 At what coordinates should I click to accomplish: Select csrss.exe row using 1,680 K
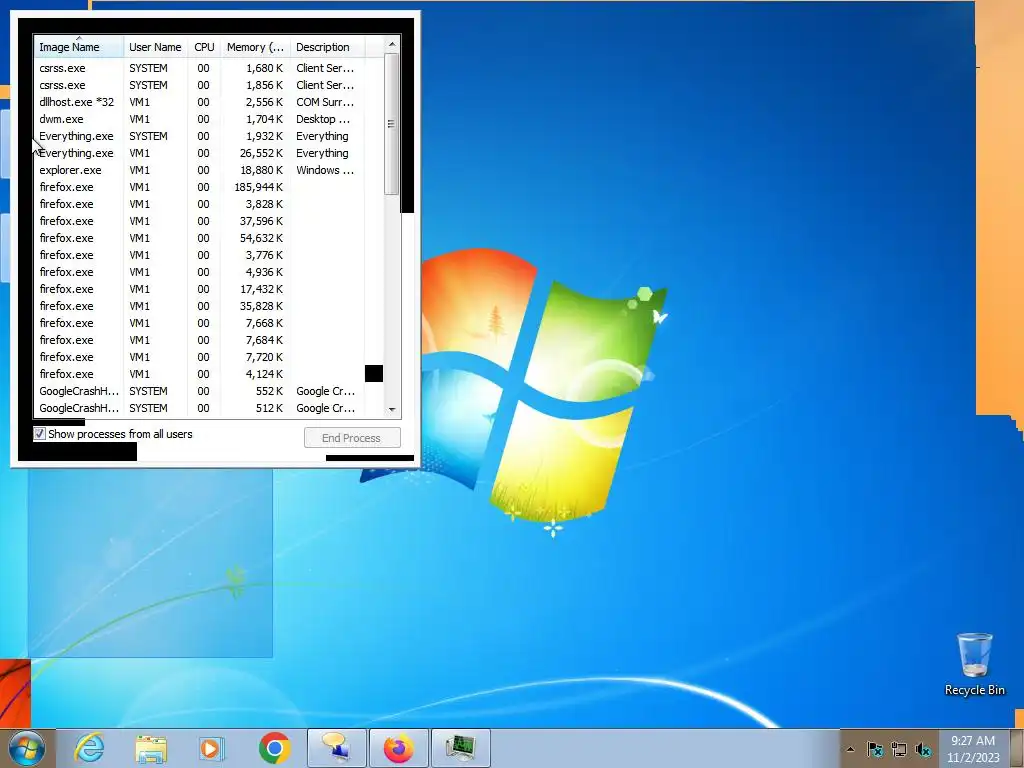(x=199, y=68)
